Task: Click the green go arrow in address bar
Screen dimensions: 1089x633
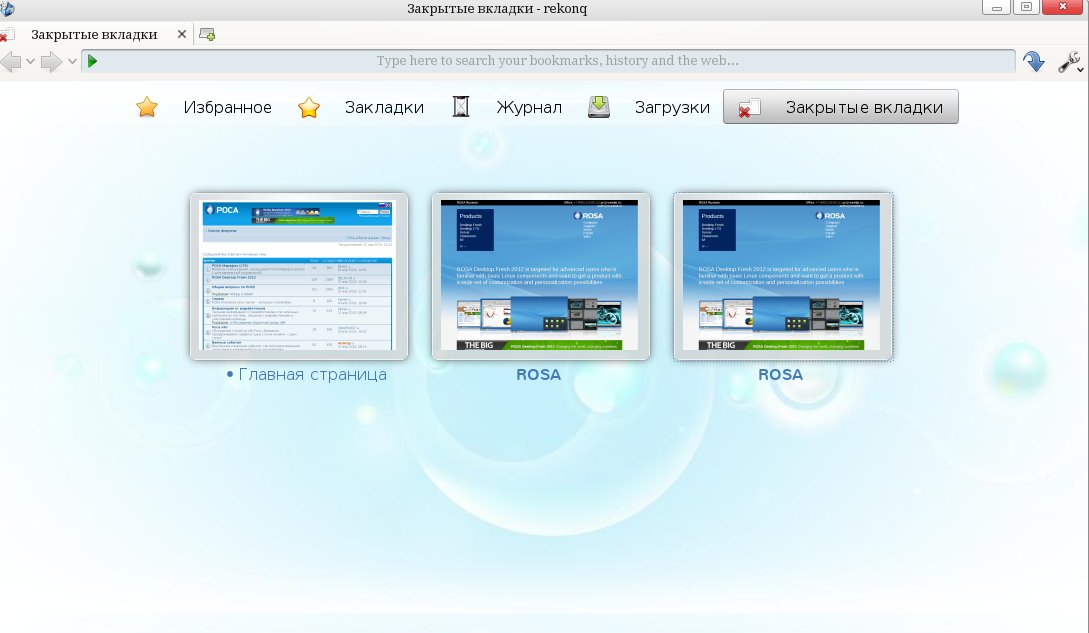Action: pyautogui.click(x=92, y=61)
